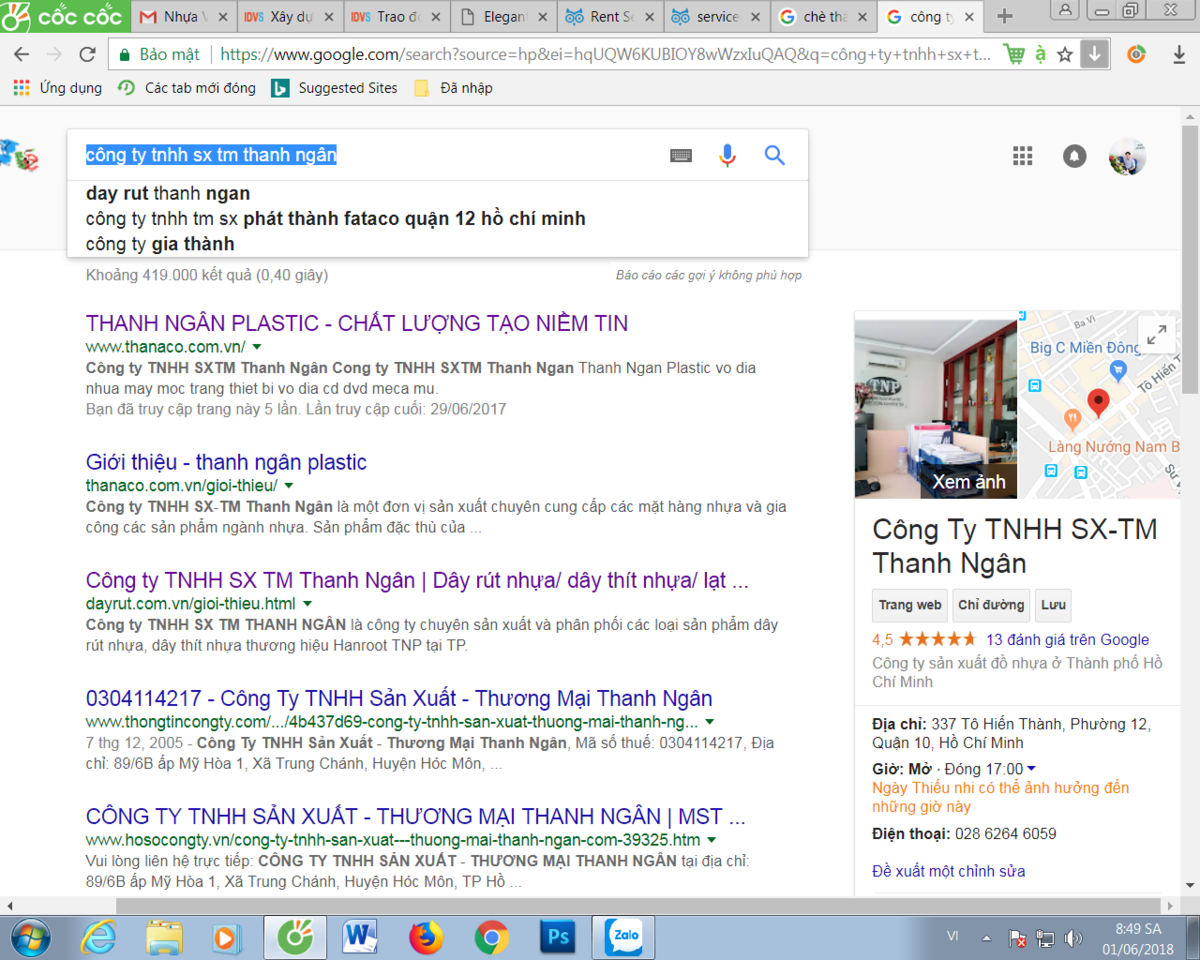Open Word from the taskbar
This screenshot has width=1200, height=960.
[x=360, y=938]
